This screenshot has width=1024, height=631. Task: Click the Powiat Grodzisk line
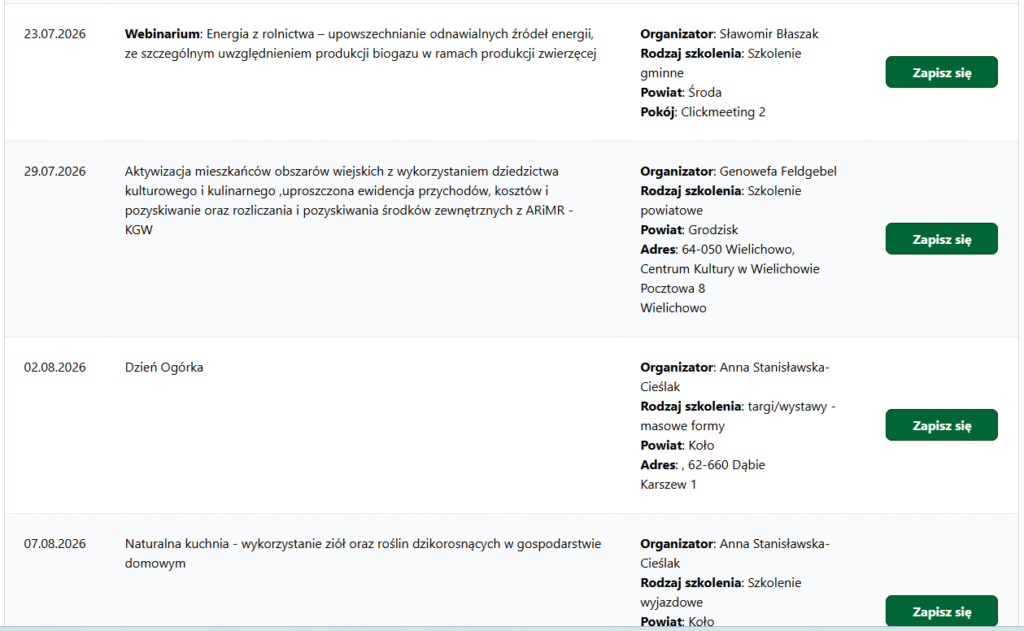[689, 230]
